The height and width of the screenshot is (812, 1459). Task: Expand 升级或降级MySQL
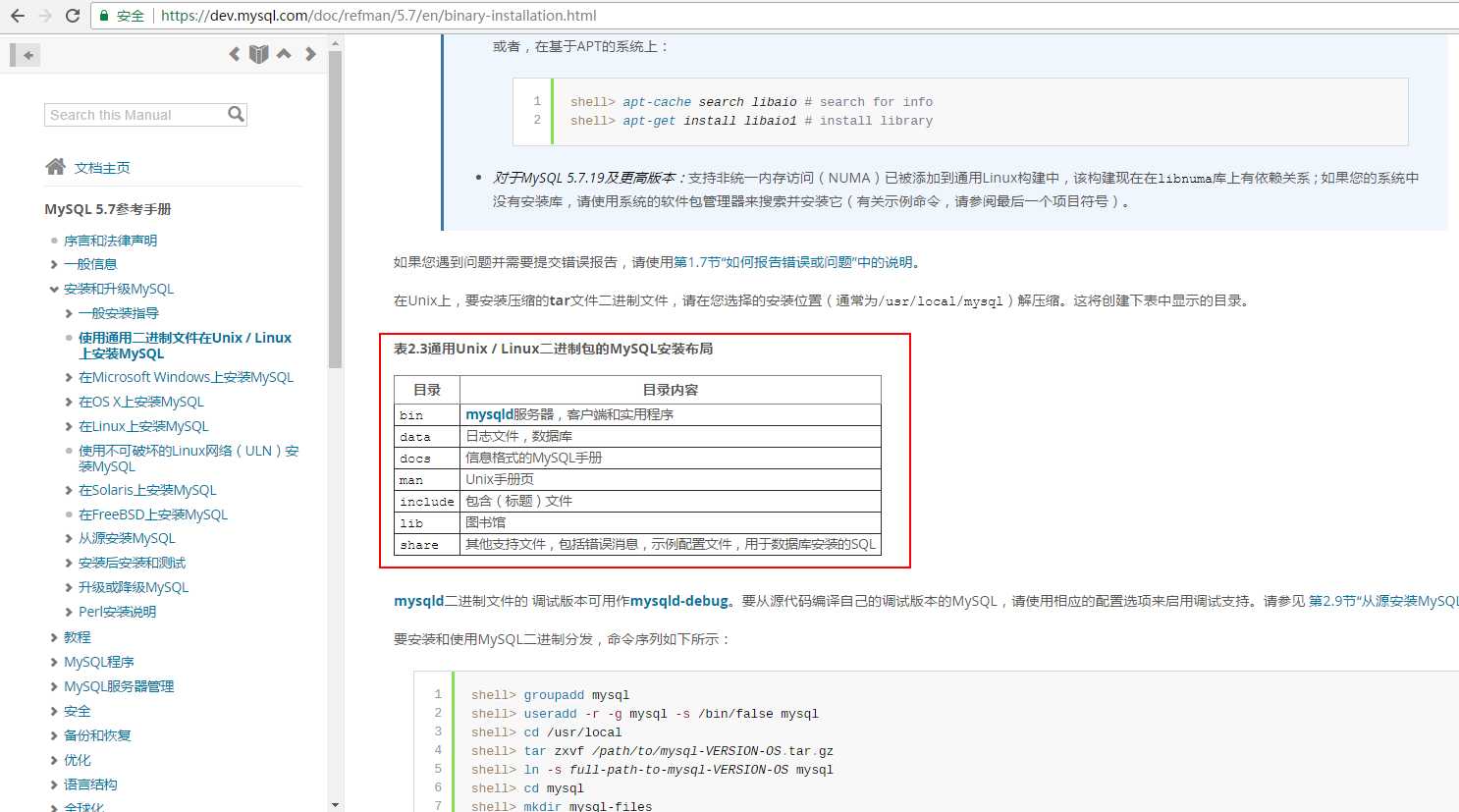pos(69,587)
